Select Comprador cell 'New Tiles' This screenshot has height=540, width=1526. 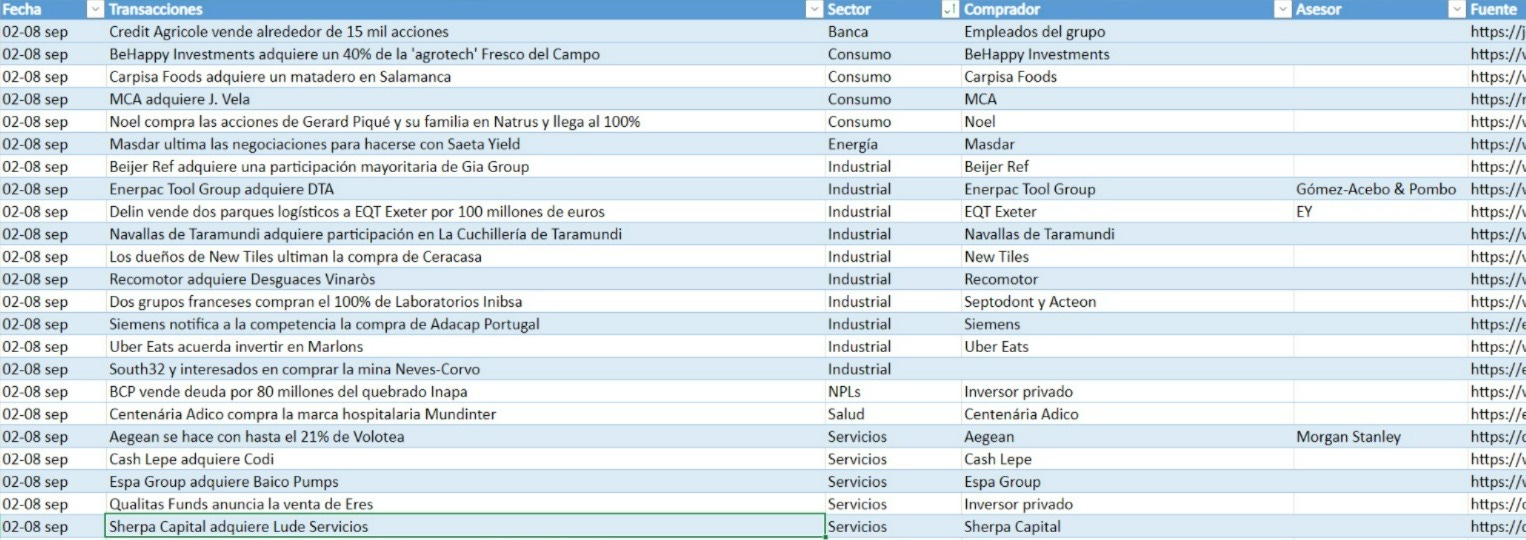[1126, 257]
